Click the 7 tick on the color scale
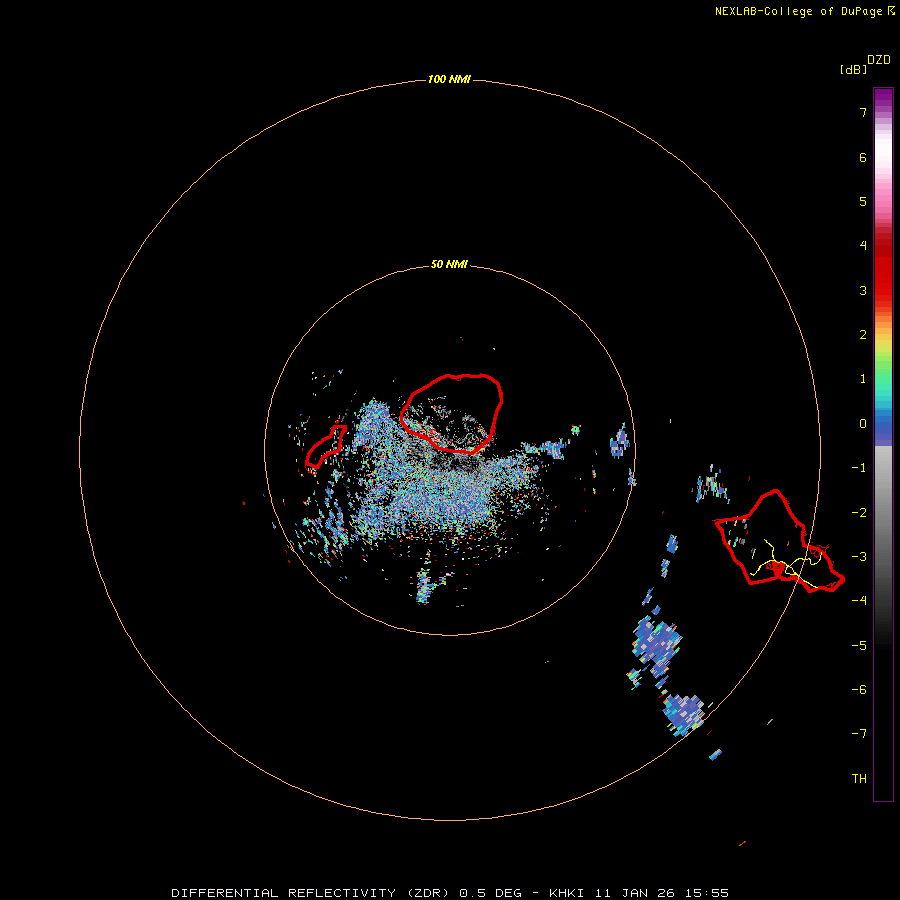This screenshot has width=900, height=900. (863, 112)
